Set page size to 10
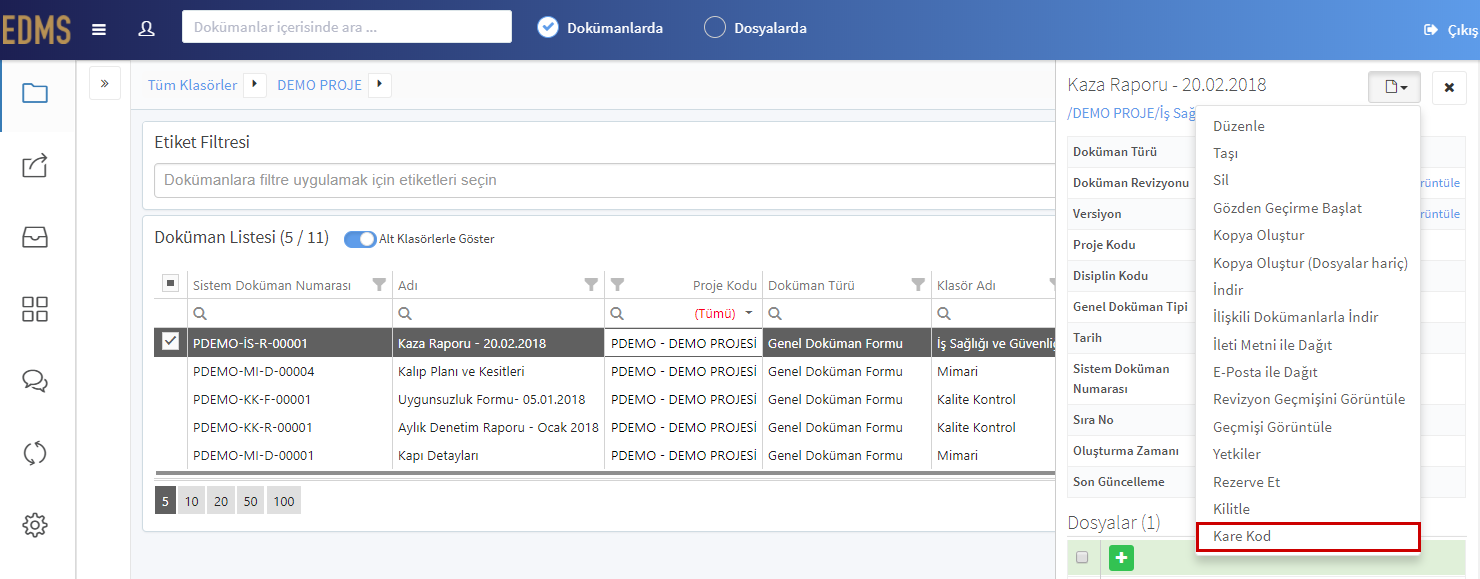Viewport: 1480px width, 579px height. point(191,501)
